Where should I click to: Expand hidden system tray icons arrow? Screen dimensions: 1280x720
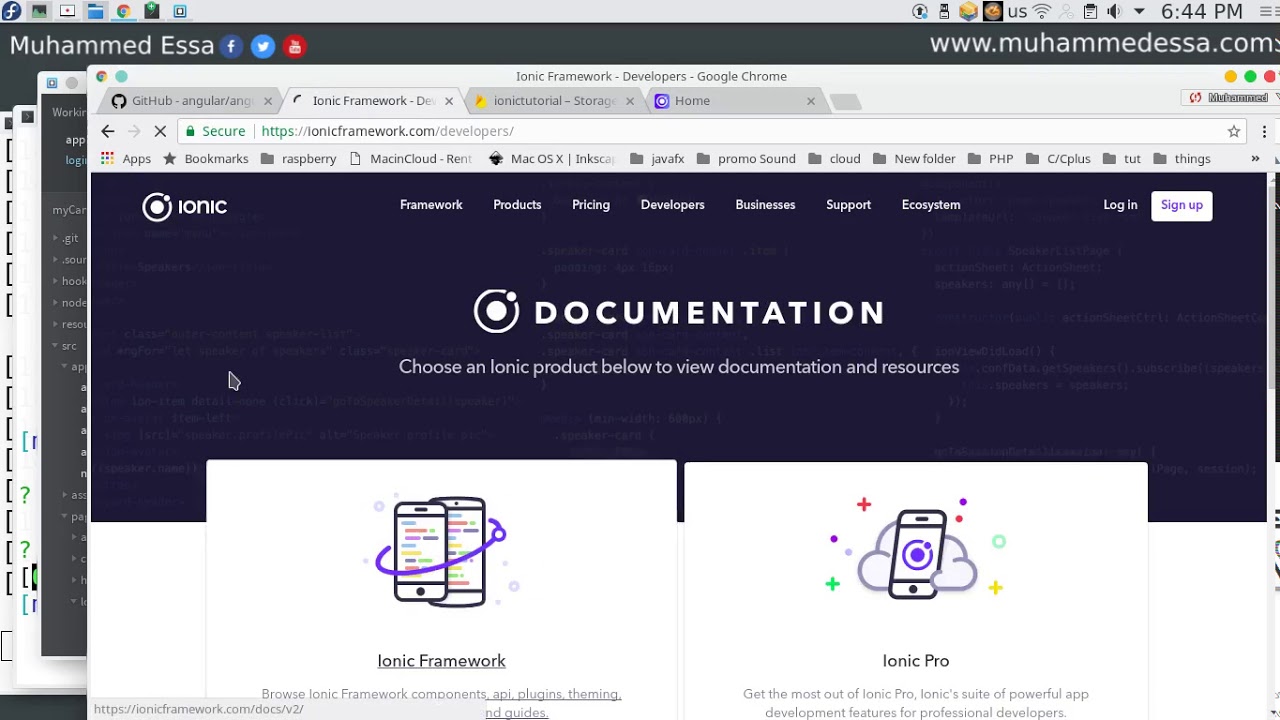1138,11
